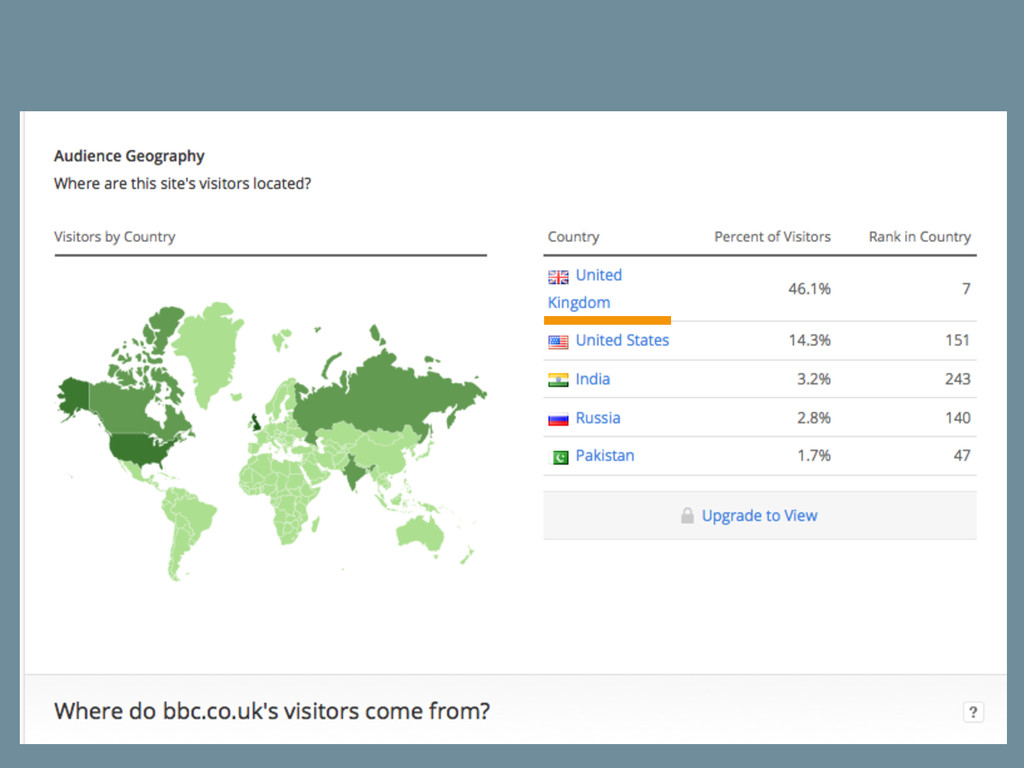Click Where do bbc.co.uk's visitors come from

click(272, 711)
